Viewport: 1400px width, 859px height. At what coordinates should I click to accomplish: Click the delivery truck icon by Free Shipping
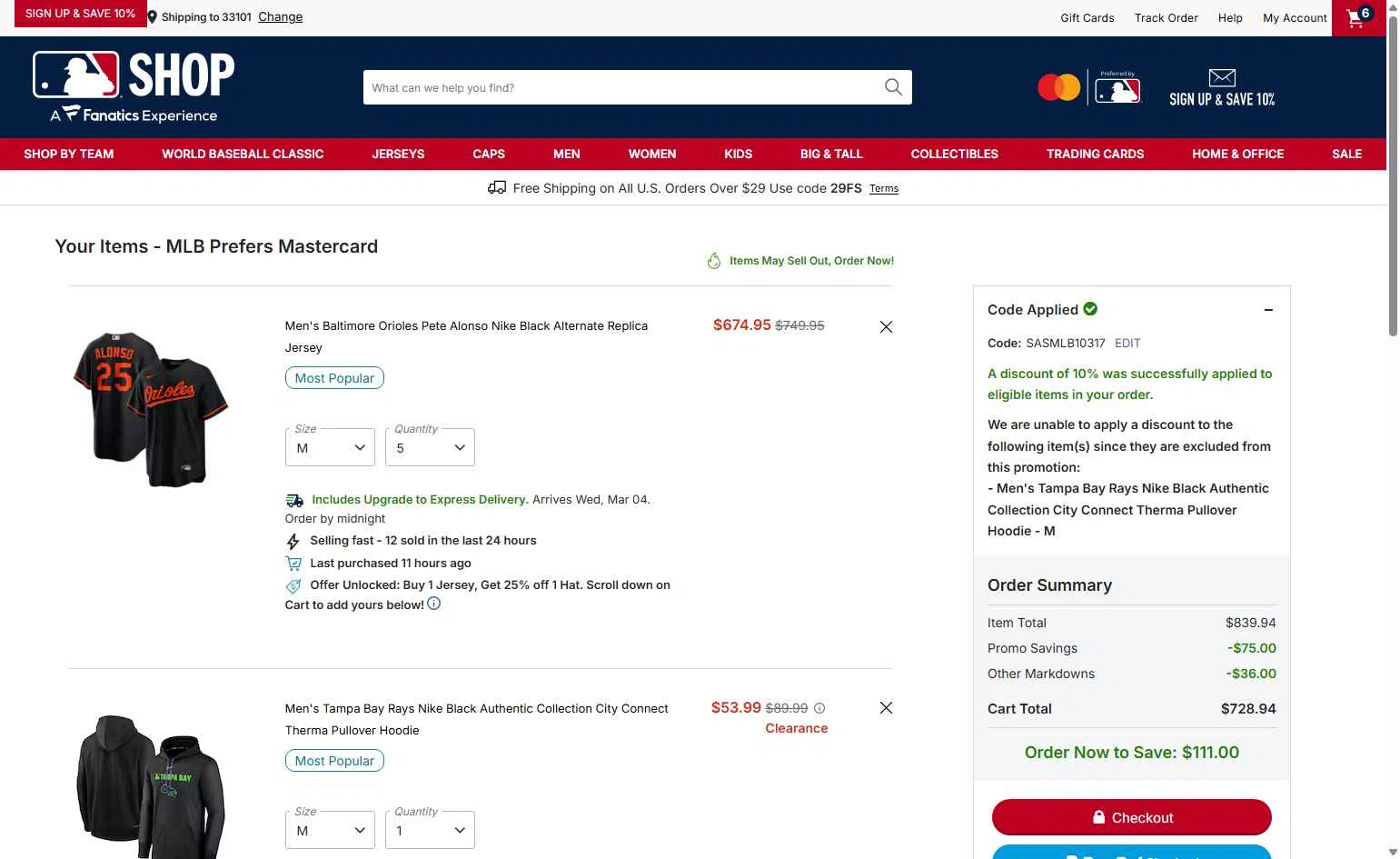click(497, 187)
